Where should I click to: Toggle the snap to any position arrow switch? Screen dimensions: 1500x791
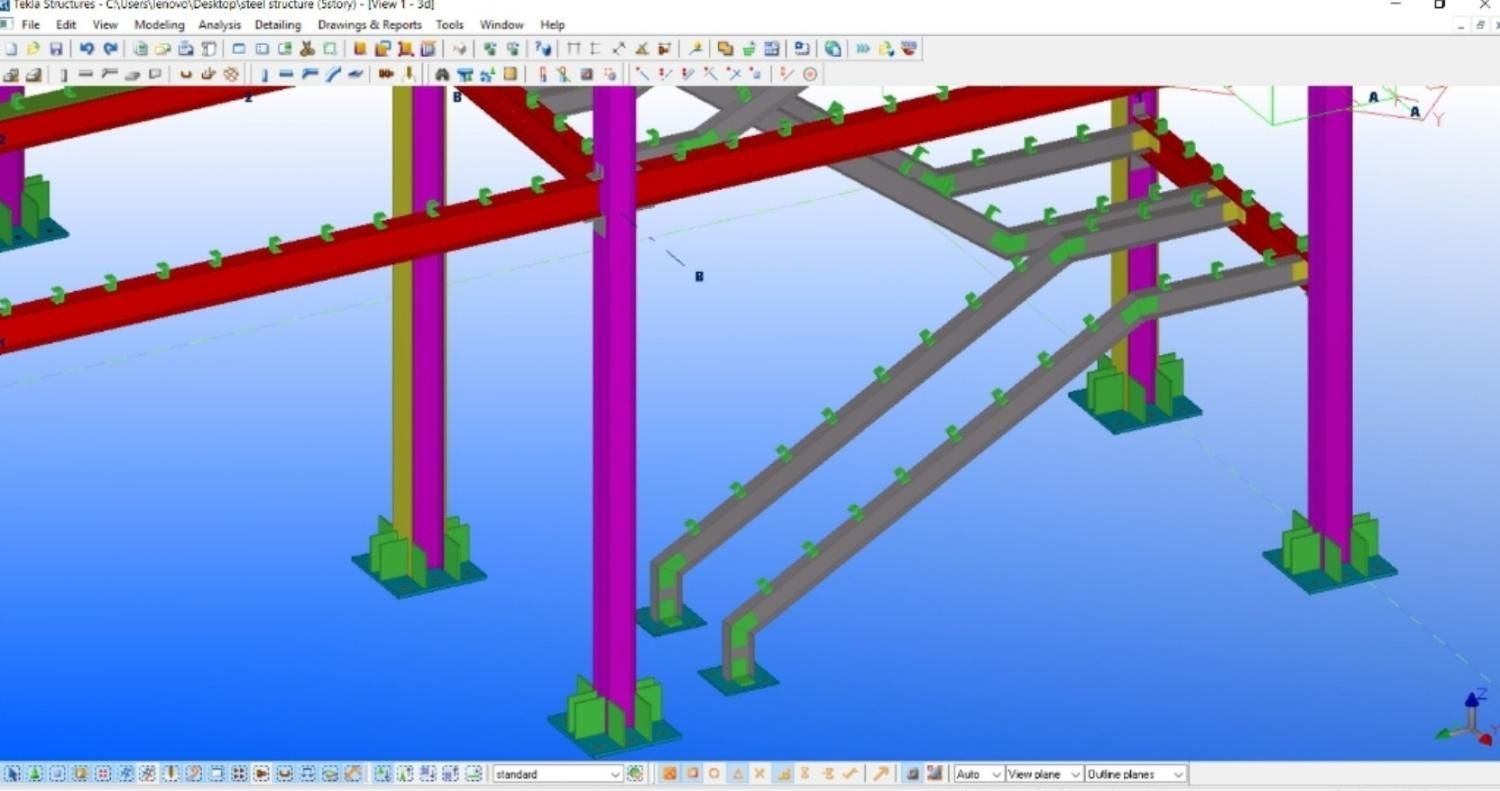880,774
